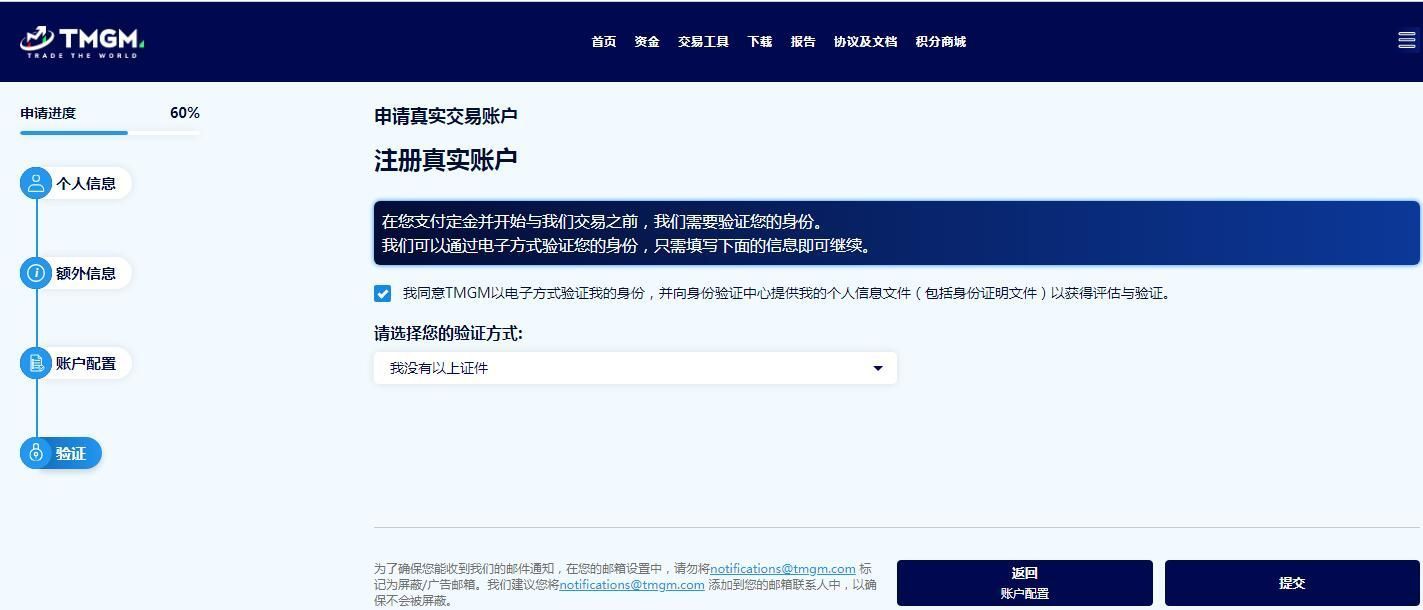The width and height of the screenshot is (1423, 610).
Task: Open the 资金 menu
Action: (646, 41)
